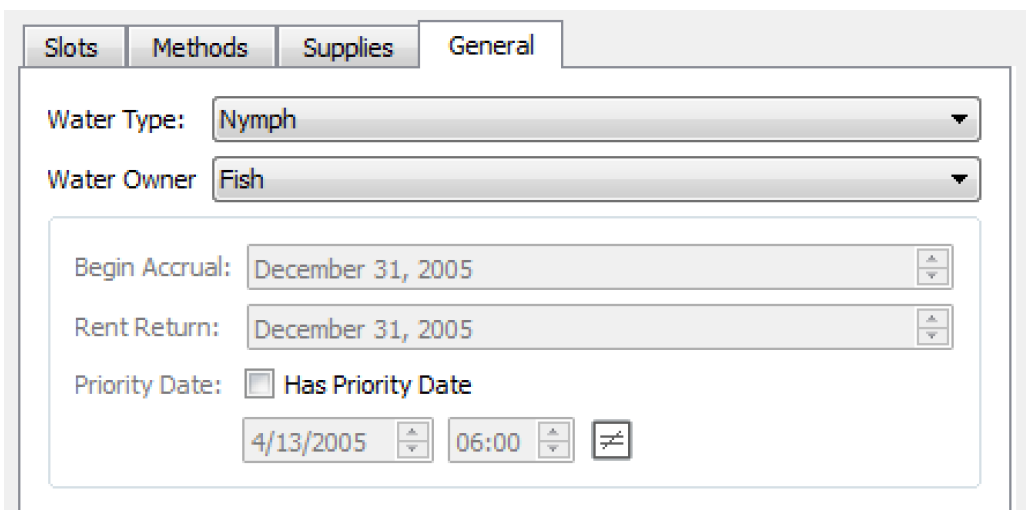Increment the 4/13/2005 priority date spinner
The width and height of the screenshot is (1030, 518).
(413, 433)
